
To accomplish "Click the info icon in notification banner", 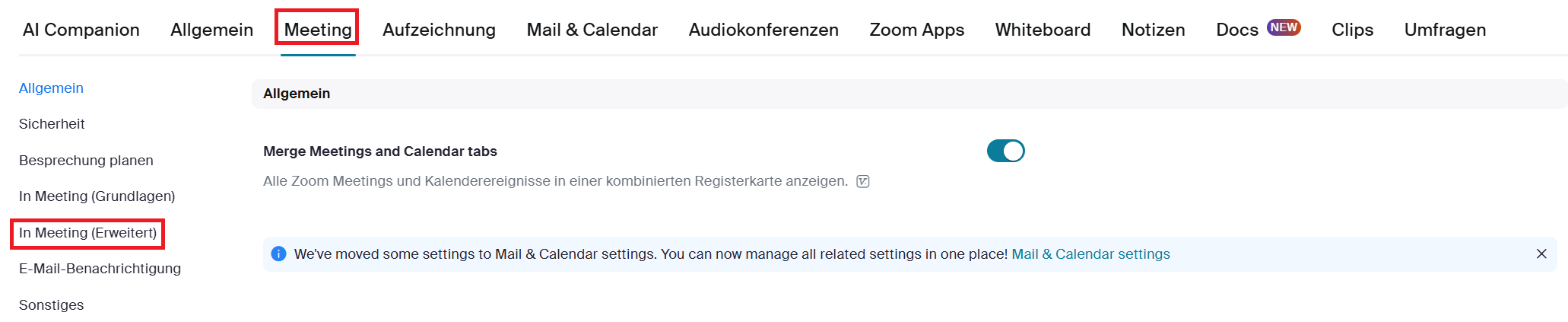I will [x=278, y=254].
